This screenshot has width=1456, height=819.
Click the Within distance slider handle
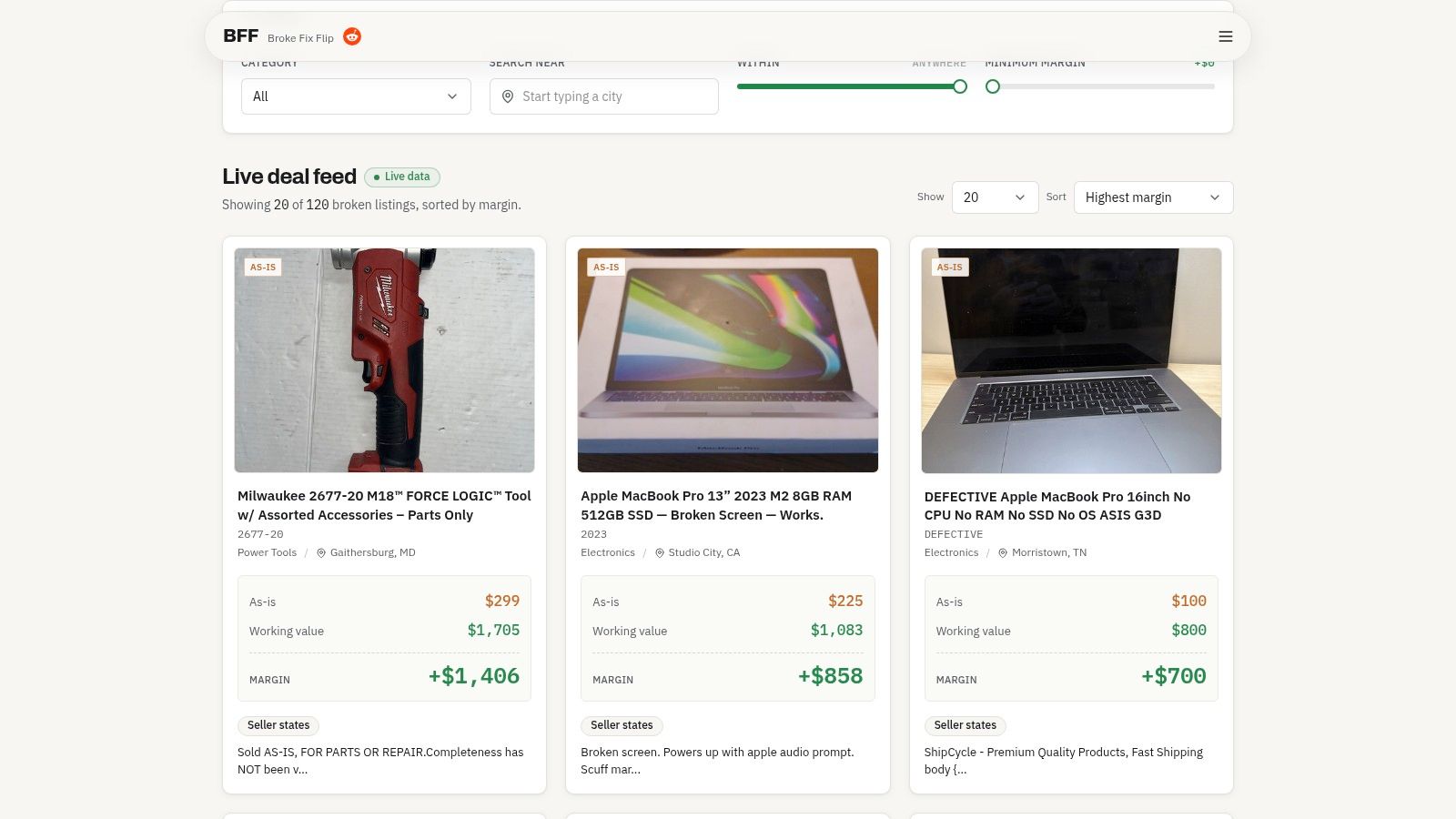[x=960, y=86]
